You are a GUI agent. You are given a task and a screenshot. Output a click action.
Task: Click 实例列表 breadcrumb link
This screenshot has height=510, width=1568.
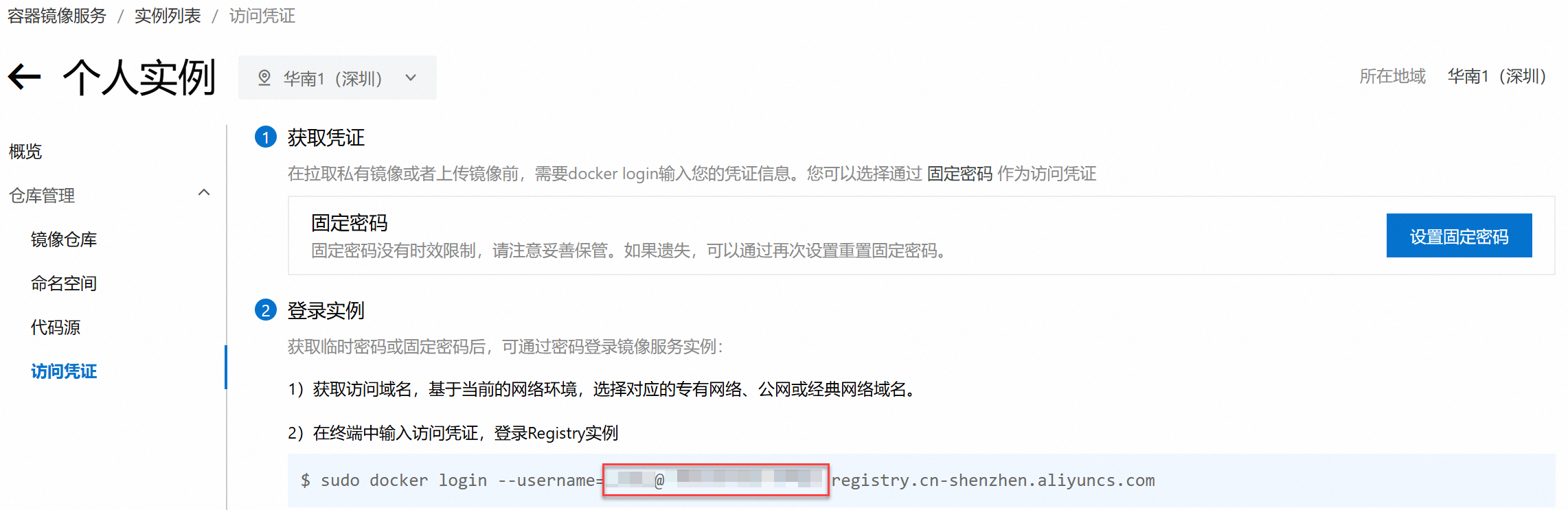(168, 15)
